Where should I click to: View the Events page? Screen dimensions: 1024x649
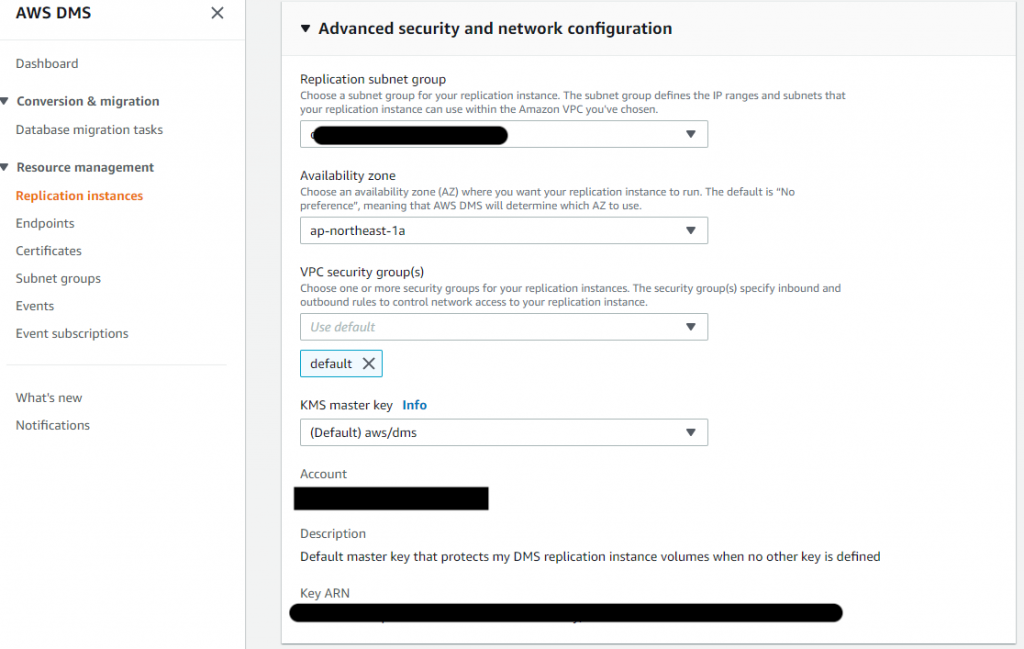(35, 306)
